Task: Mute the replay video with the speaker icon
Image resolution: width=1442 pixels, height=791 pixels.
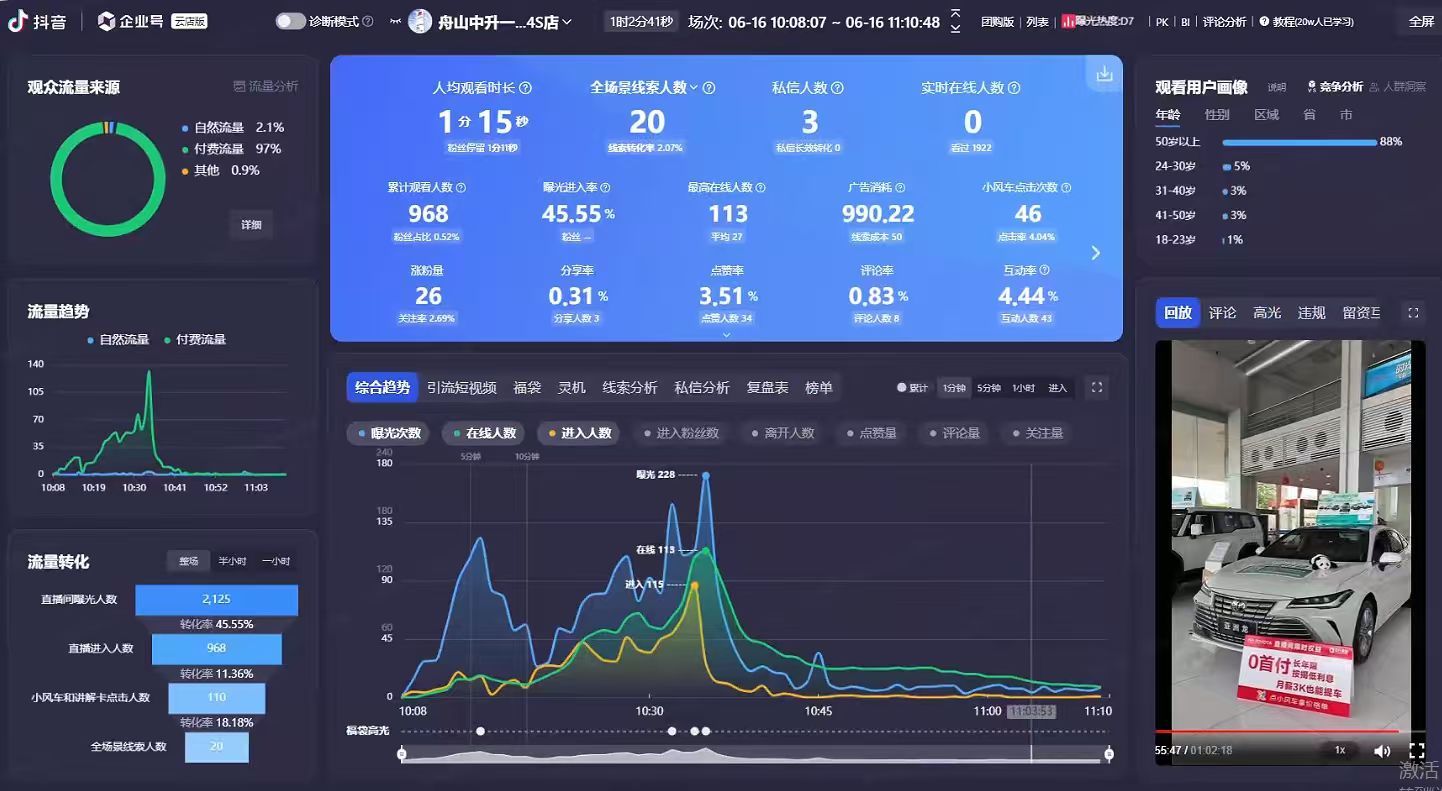Action: [1382, 750]
